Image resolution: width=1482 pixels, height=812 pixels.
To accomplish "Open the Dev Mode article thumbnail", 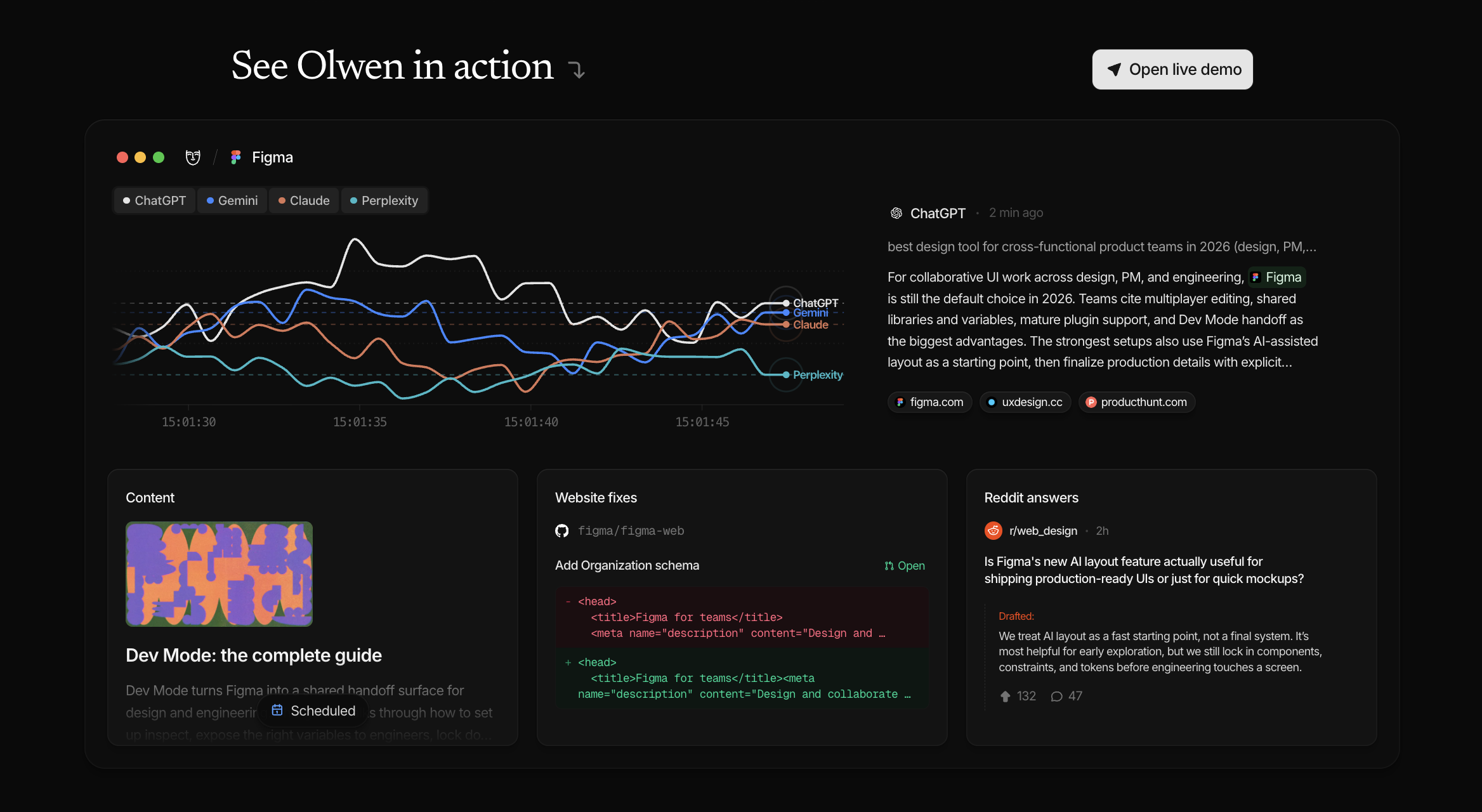I will pyautogui.click(x=219, y=574).
